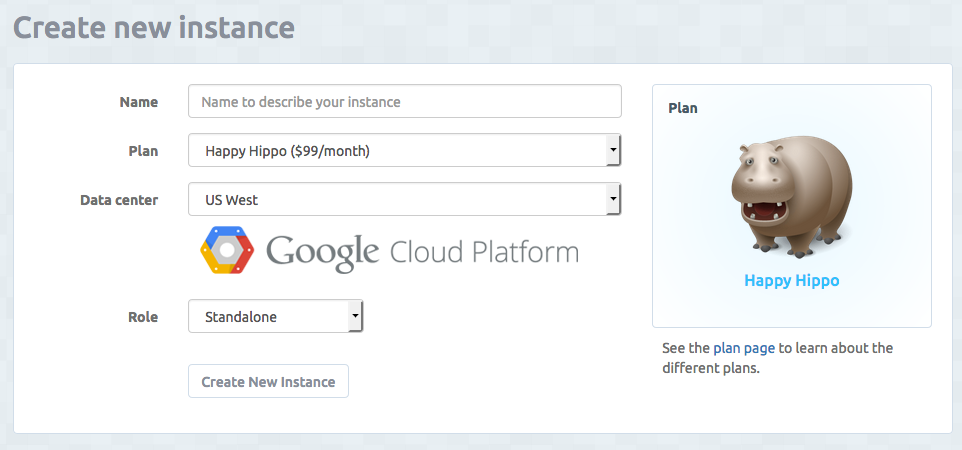962x450 pixels.
Task: Click the Plan label beside the dropdown
Action: [x=142, y=151]
